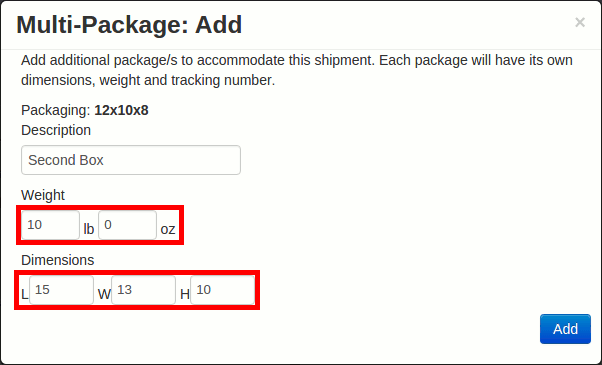Click the H label before the height field

185,294
